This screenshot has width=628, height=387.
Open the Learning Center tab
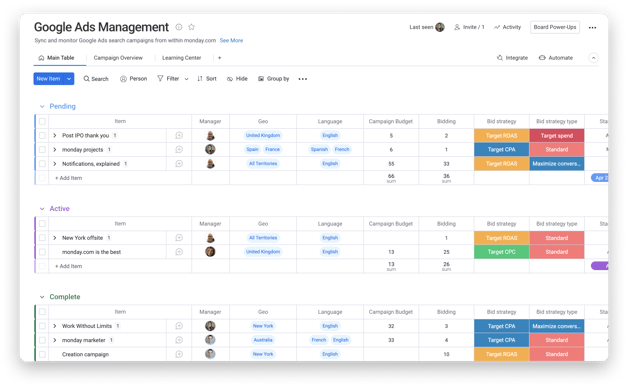(x=181, y=58)
